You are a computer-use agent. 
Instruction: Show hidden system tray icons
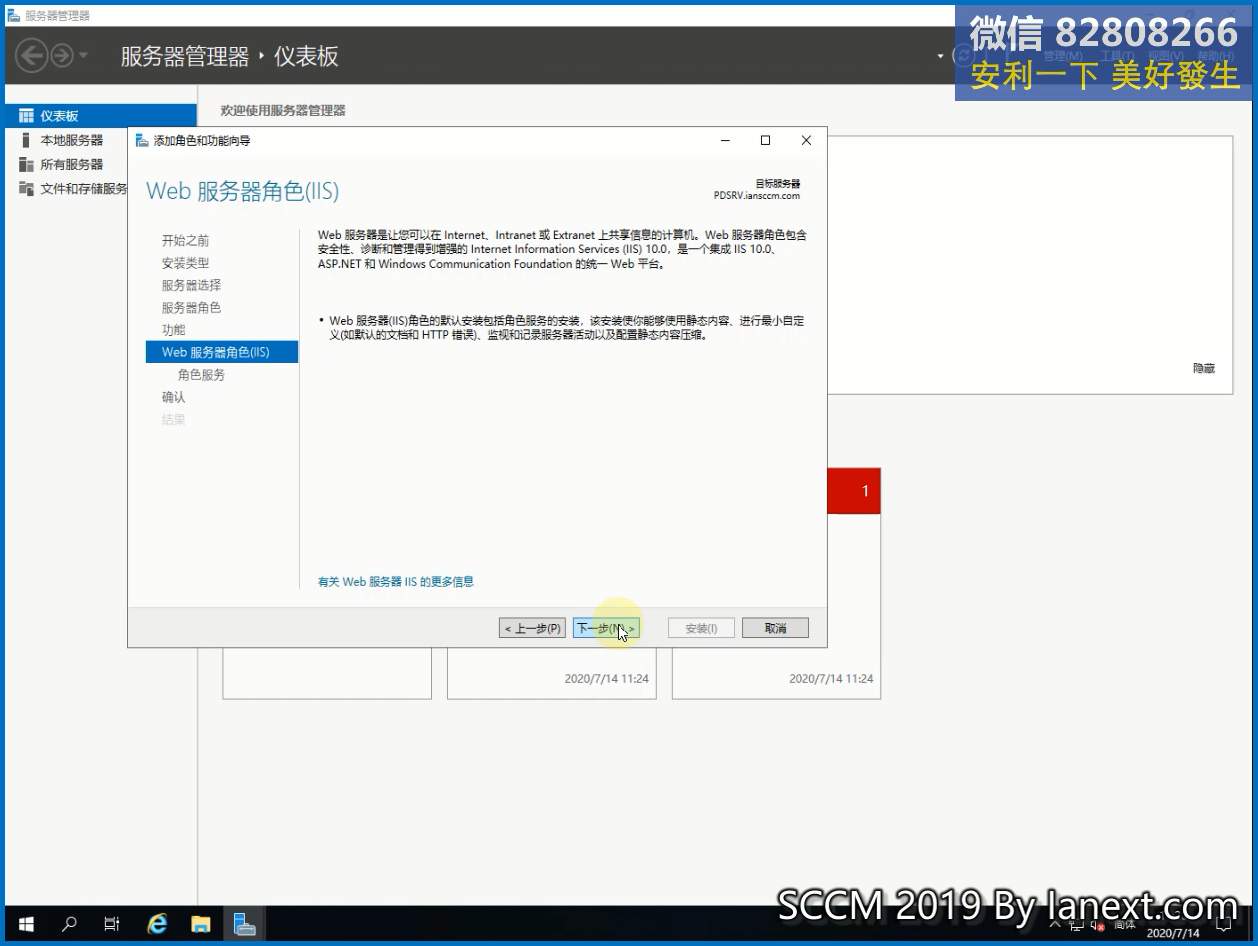tap(1056, 925)
